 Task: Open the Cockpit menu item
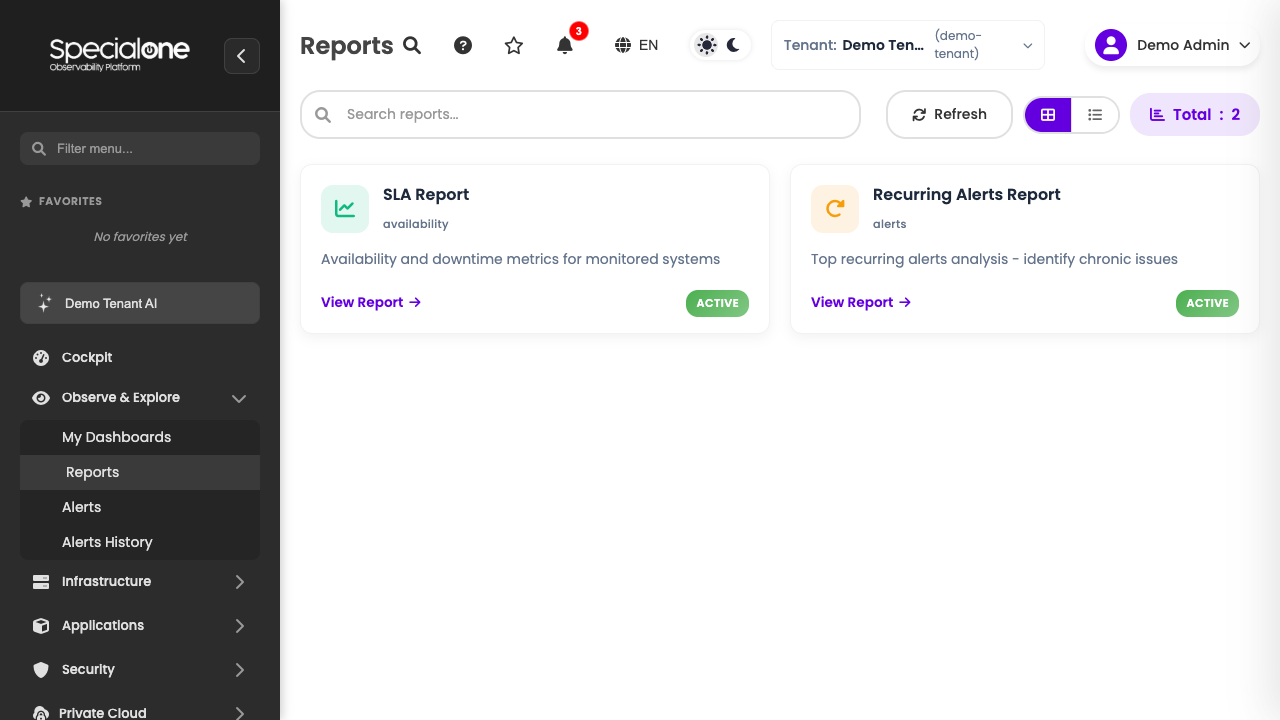(140, 357)
